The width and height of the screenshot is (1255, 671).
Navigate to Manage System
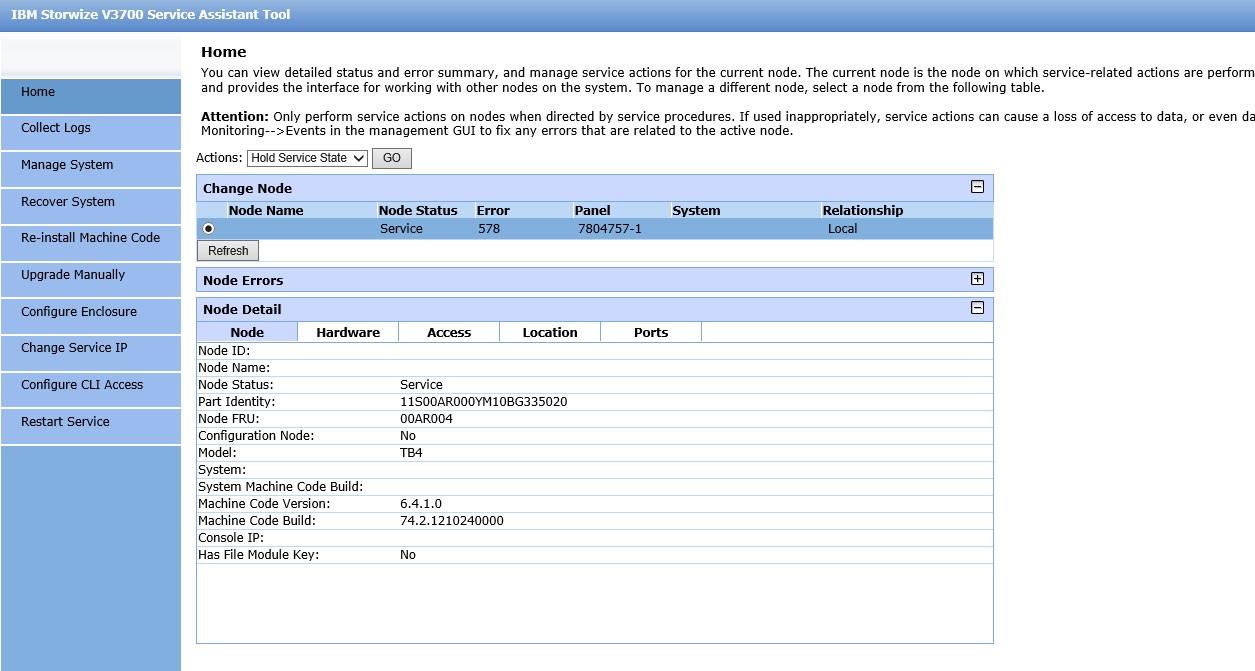coord(90,164)
